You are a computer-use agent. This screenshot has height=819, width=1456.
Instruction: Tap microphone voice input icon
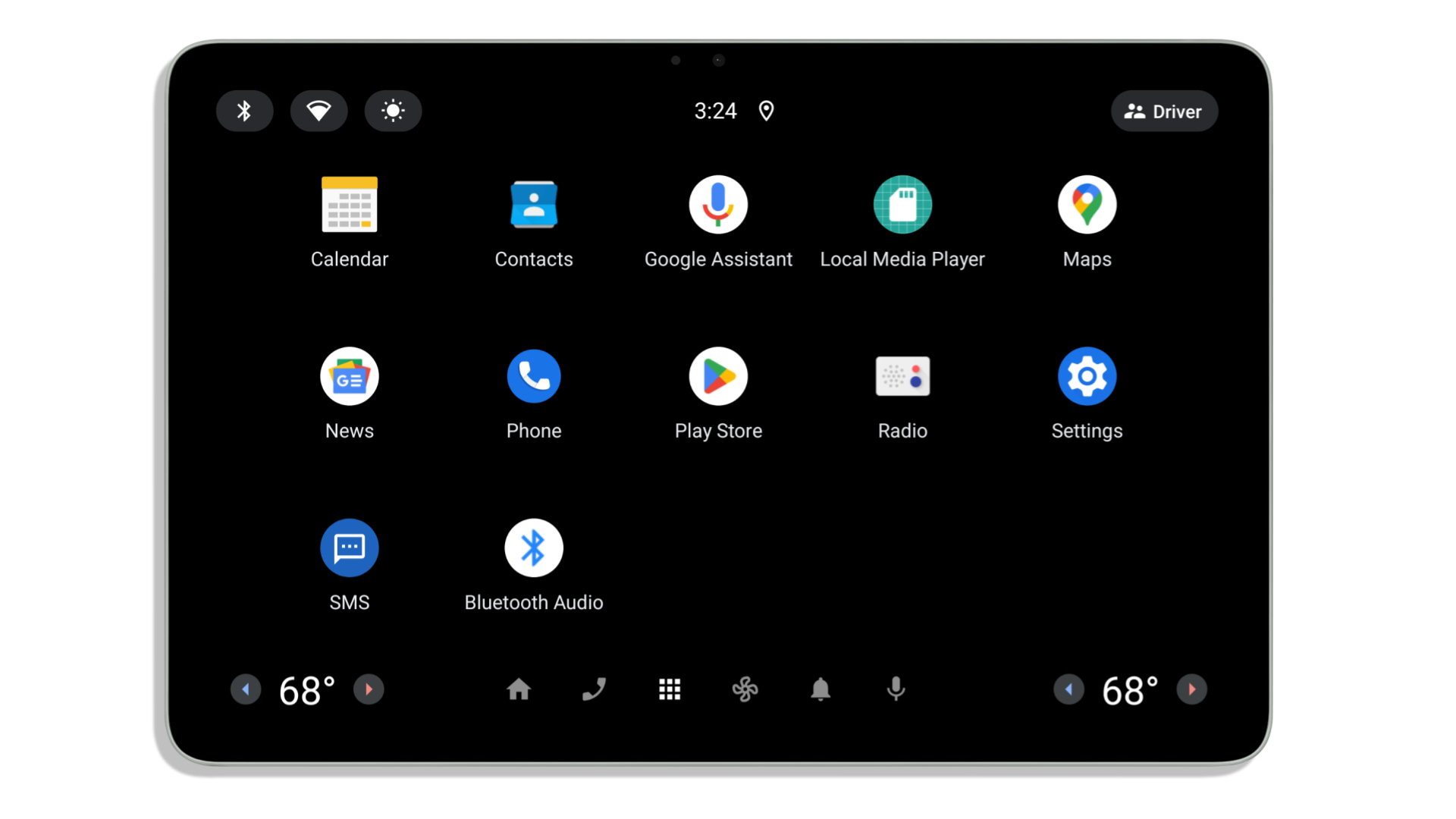(x=895, y=689)
